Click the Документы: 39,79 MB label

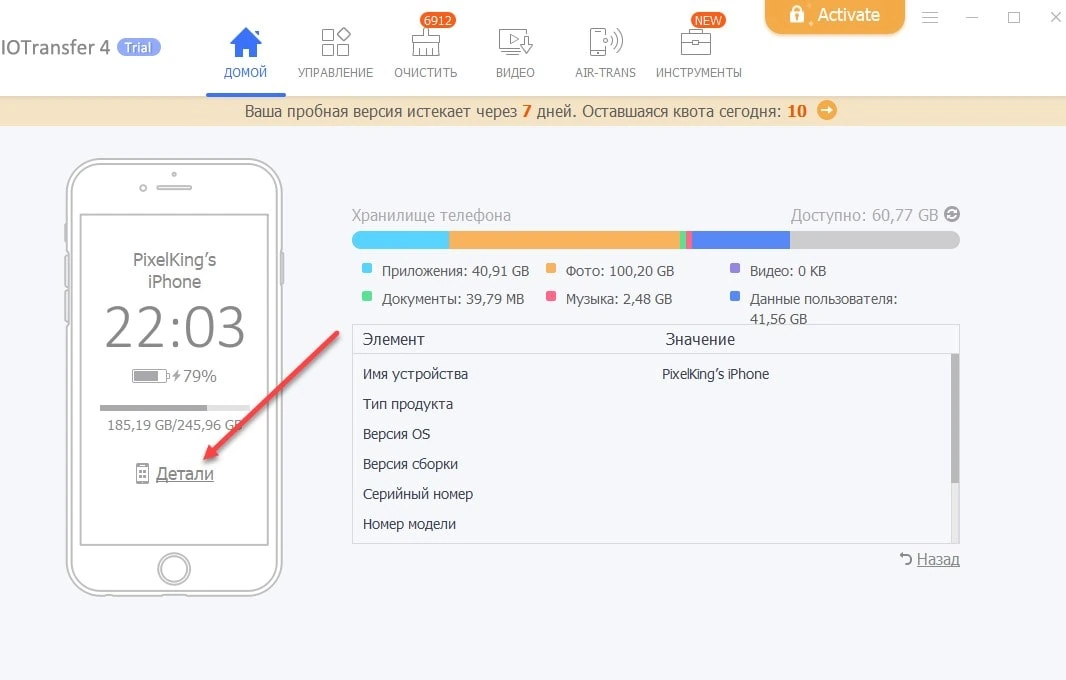click(x=453, y=299)
